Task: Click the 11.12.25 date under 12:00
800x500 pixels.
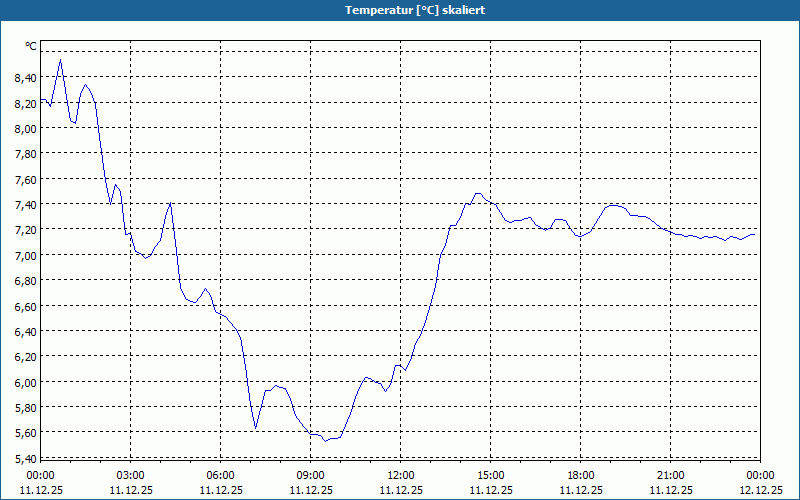Action: click(401, 490)
